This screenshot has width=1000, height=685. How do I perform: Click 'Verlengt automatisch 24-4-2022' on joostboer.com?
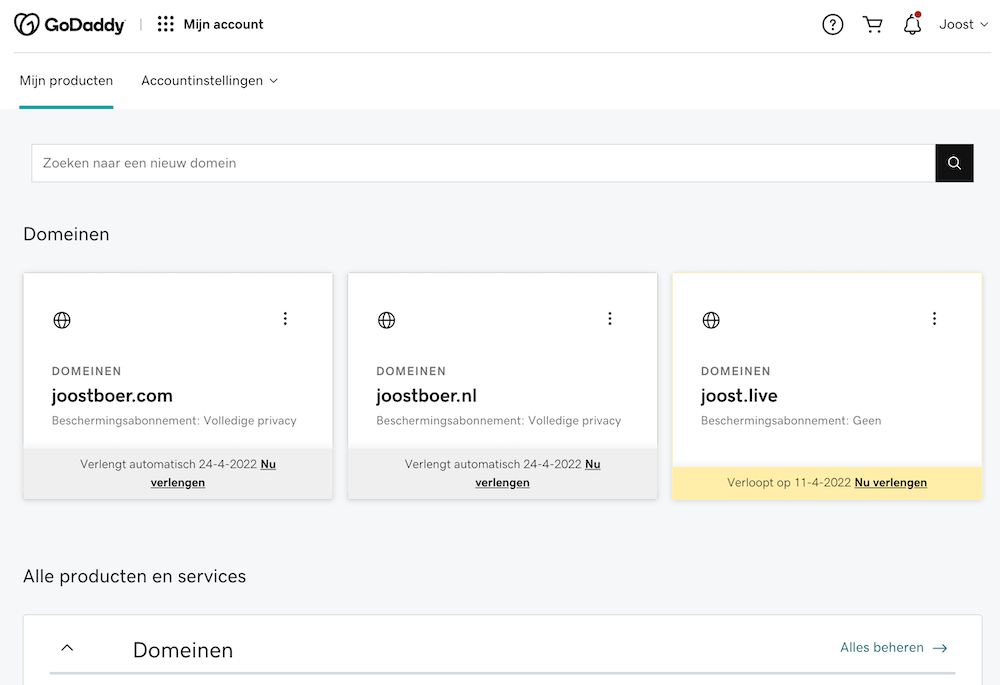168,464
